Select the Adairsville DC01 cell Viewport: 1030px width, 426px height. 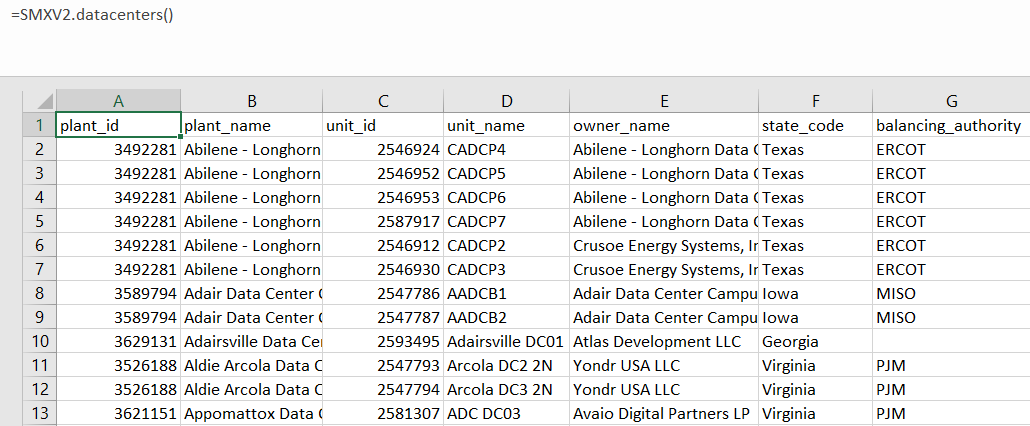point(506,341)
